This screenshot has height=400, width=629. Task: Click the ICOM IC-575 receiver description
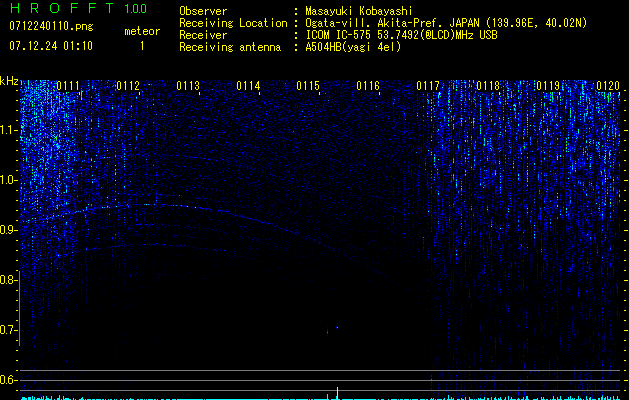click(x=401, y=35)
